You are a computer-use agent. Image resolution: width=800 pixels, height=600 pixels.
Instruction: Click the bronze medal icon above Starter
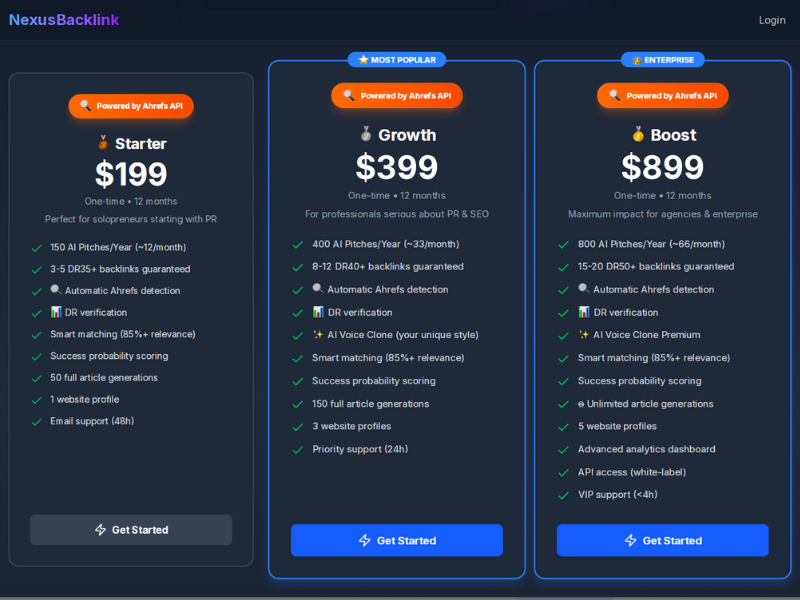(103, 143)
